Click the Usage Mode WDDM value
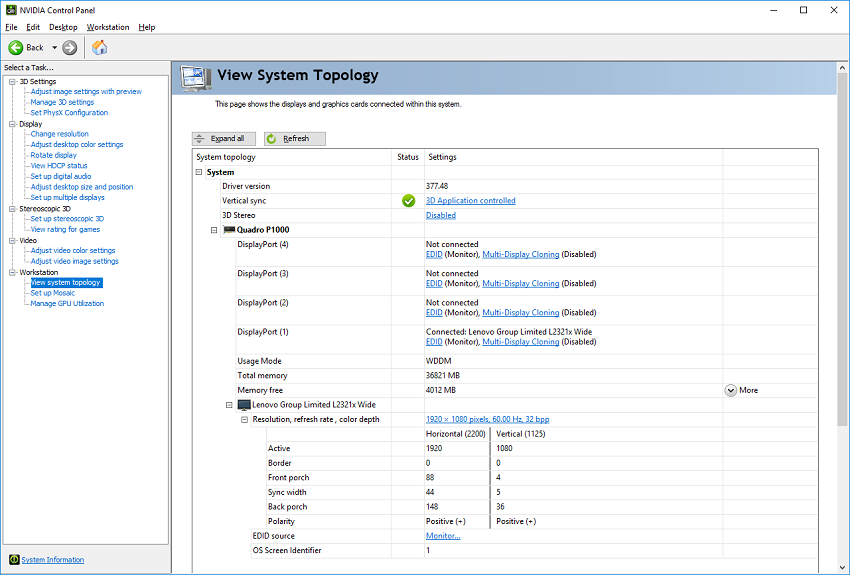The width and height of the screenshot is (850, 575). pos(439,361)
